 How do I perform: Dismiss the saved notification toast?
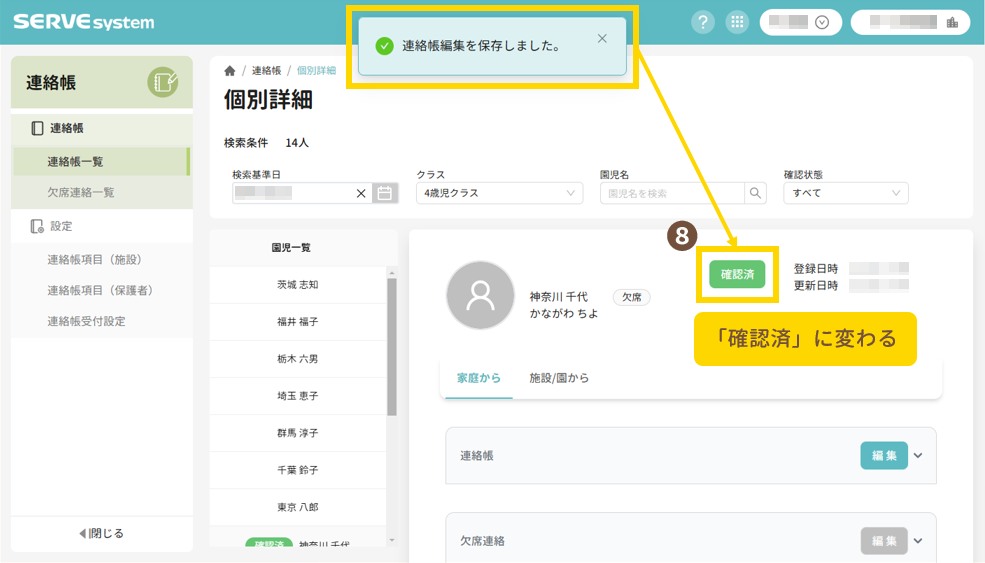[x=602, y=39]
